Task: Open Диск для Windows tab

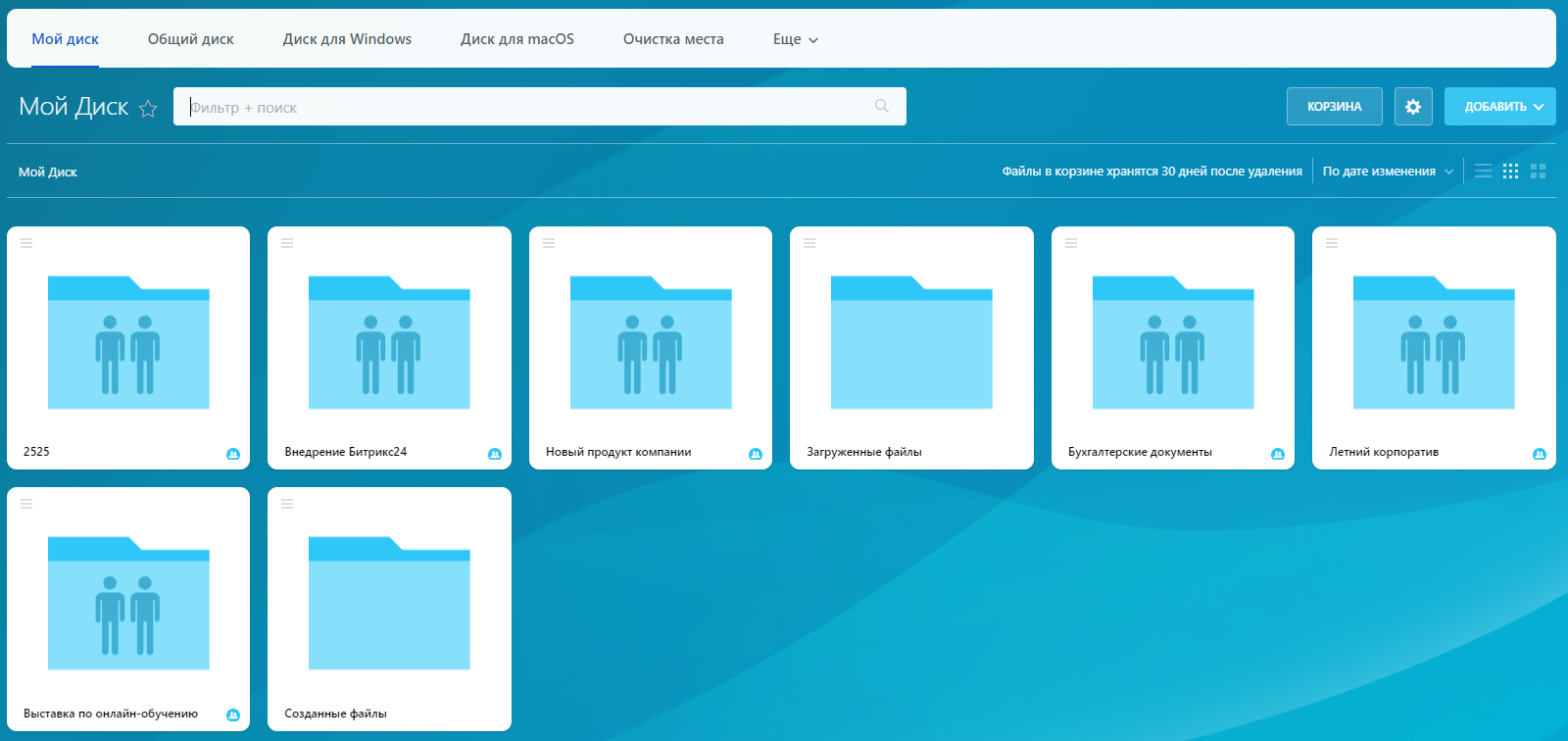Action: pyautogui.click(x=347, y=39)
